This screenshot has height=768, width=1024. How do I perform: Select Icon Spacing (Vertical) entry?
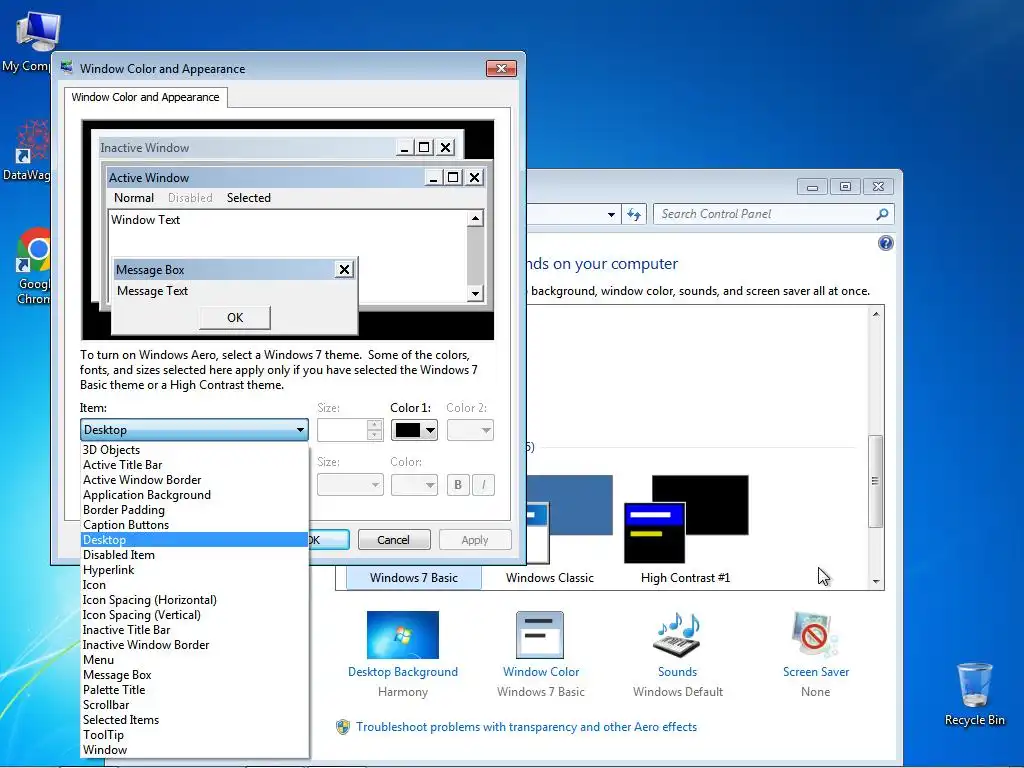point(194,615)
